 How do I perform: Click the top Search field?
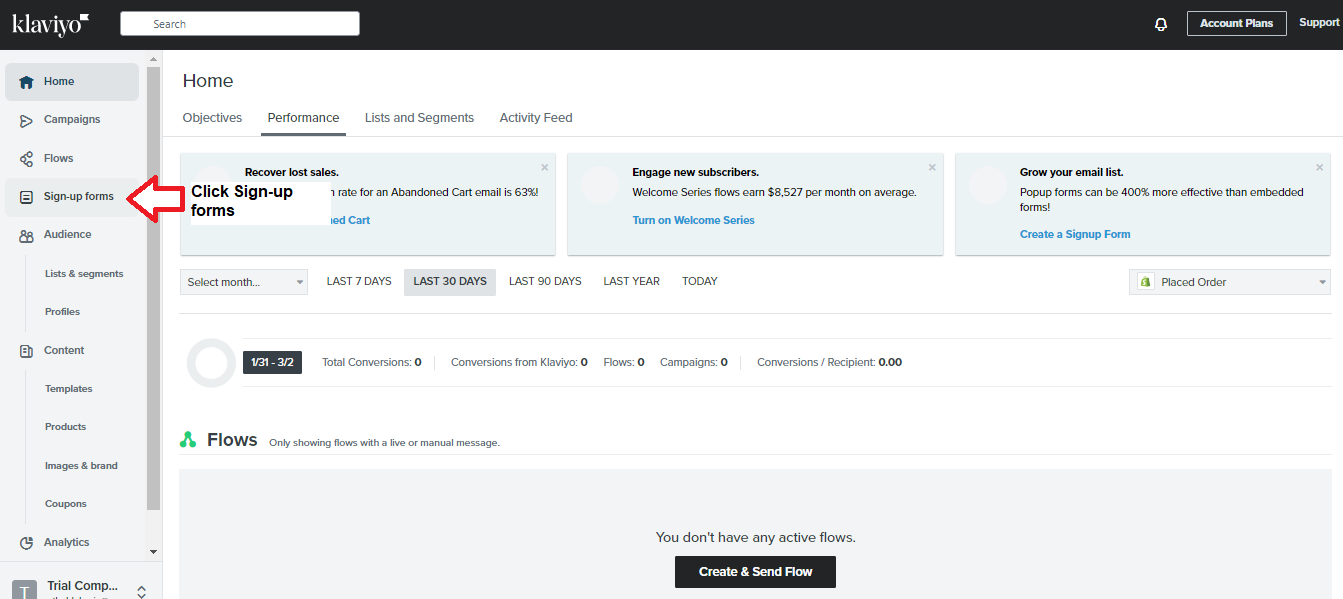pyautogui.click(x=240, y=24)
